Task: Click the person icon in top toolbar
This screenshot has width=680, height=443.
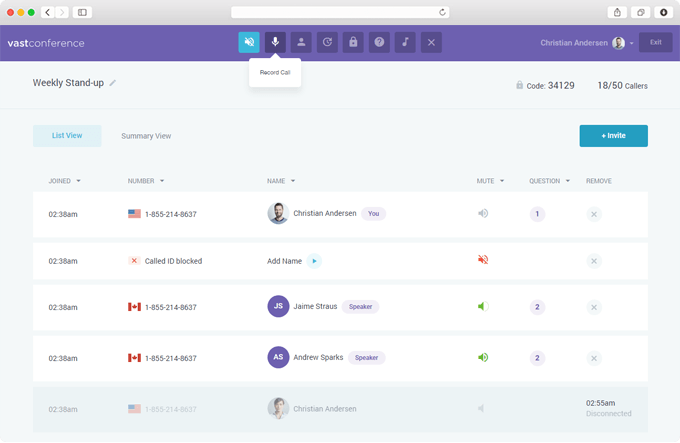Action: pos(301,42)
